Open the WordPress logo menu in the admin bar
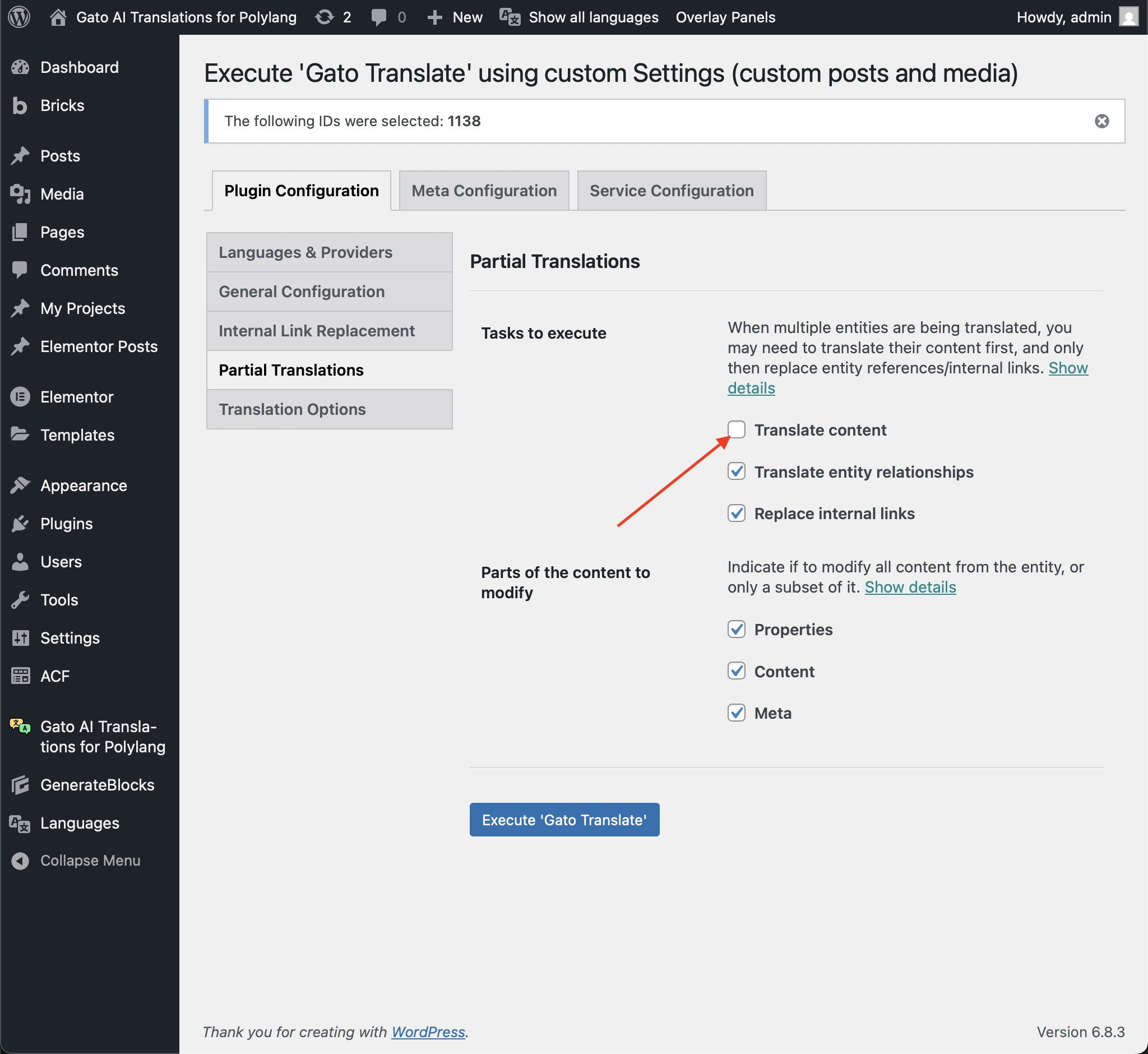Viewport: 1148px width, 1054px height. 19,17
